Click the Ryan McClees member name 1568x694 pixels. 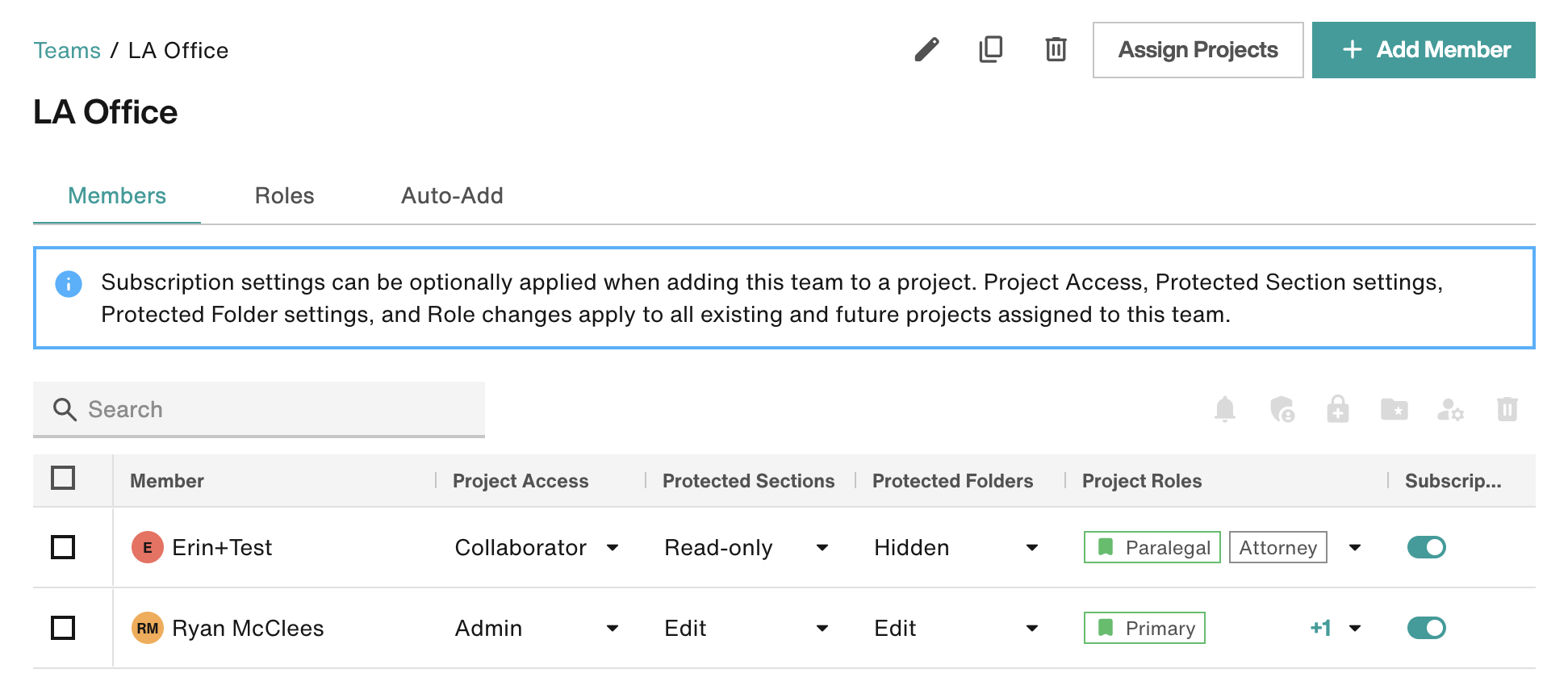pos(248,628)
